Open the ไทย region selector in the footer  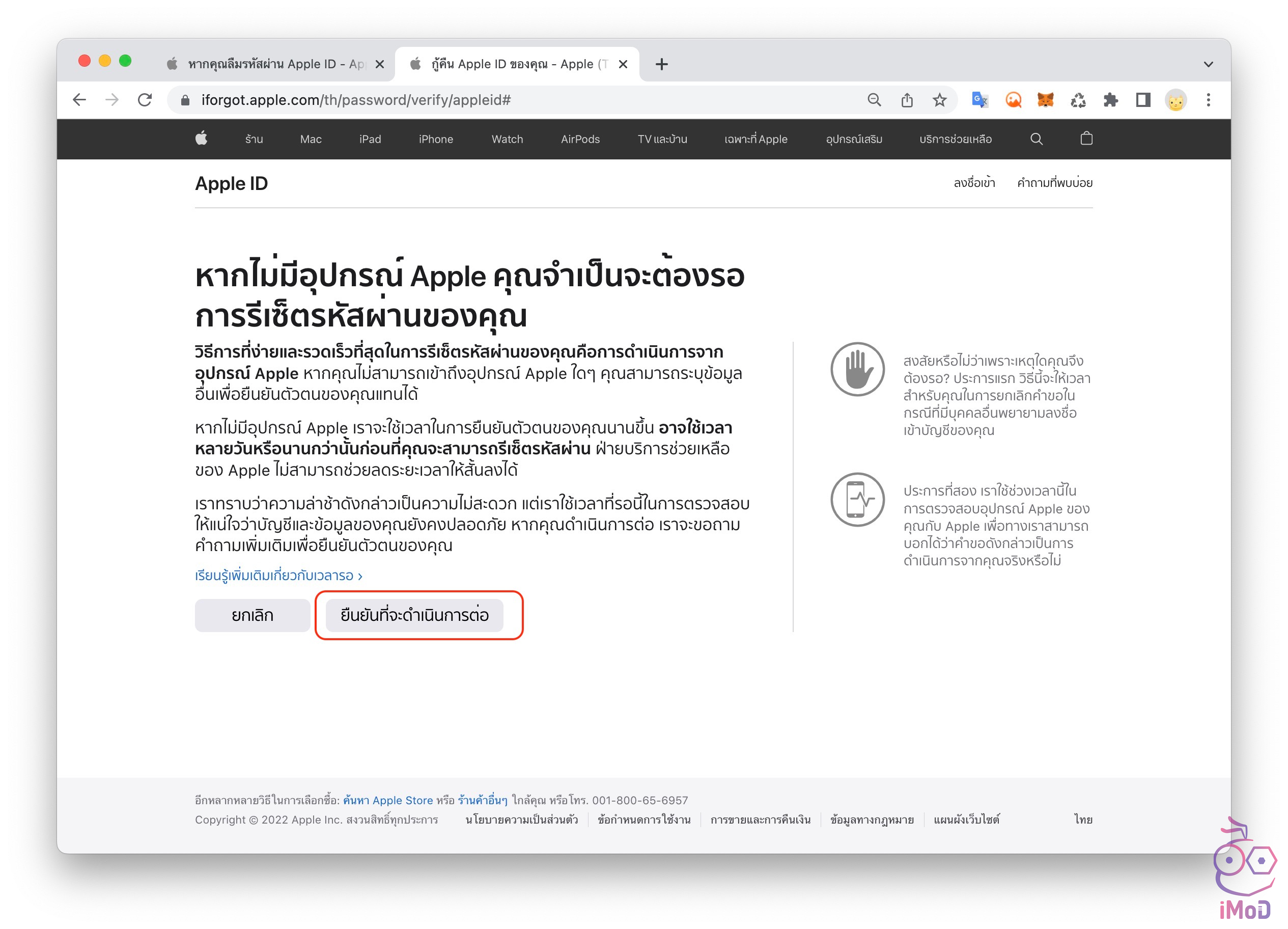coord(1082,819)
